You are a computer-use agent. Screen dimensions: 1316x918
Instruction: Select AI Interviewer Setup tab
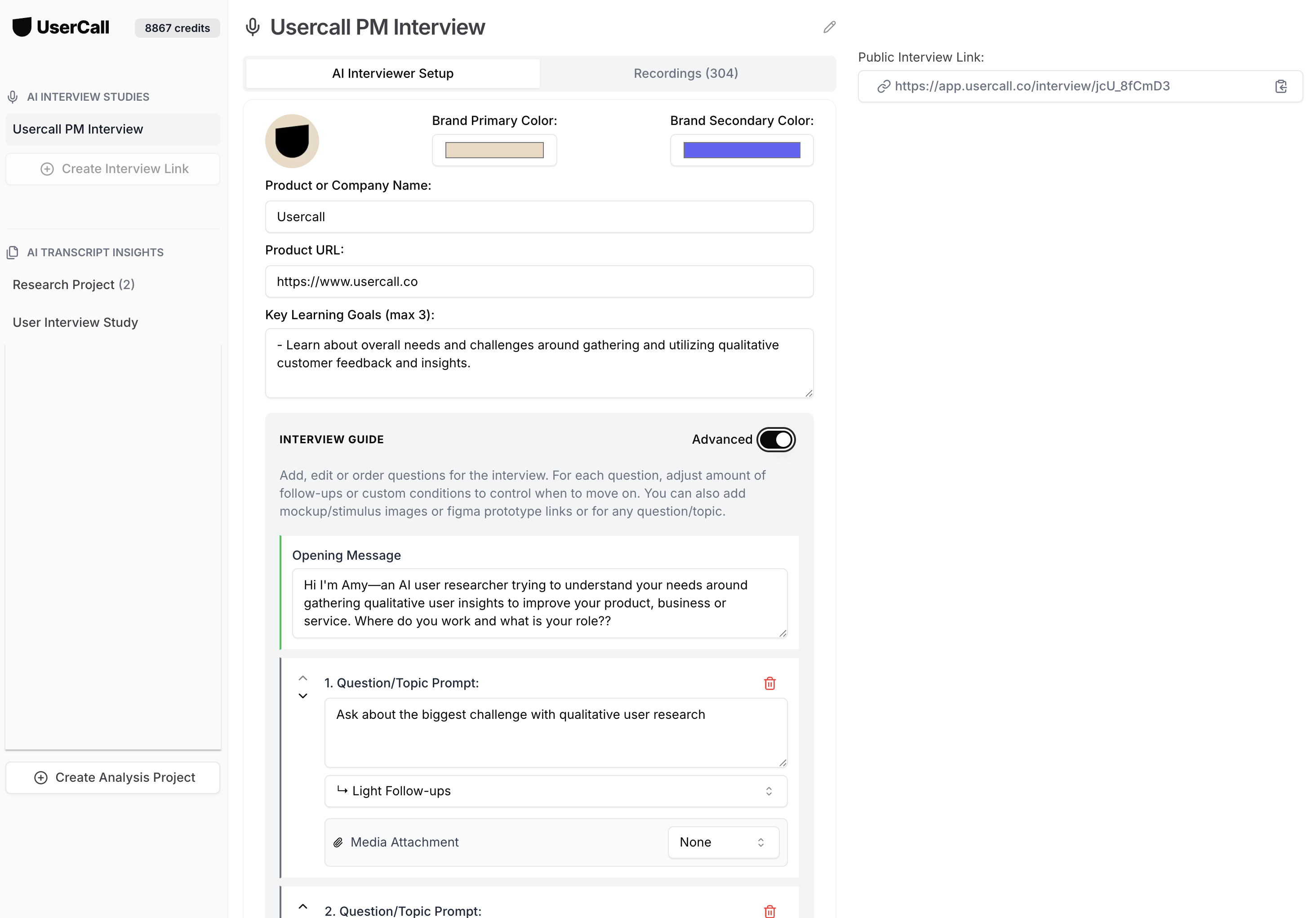click(393, 73)
